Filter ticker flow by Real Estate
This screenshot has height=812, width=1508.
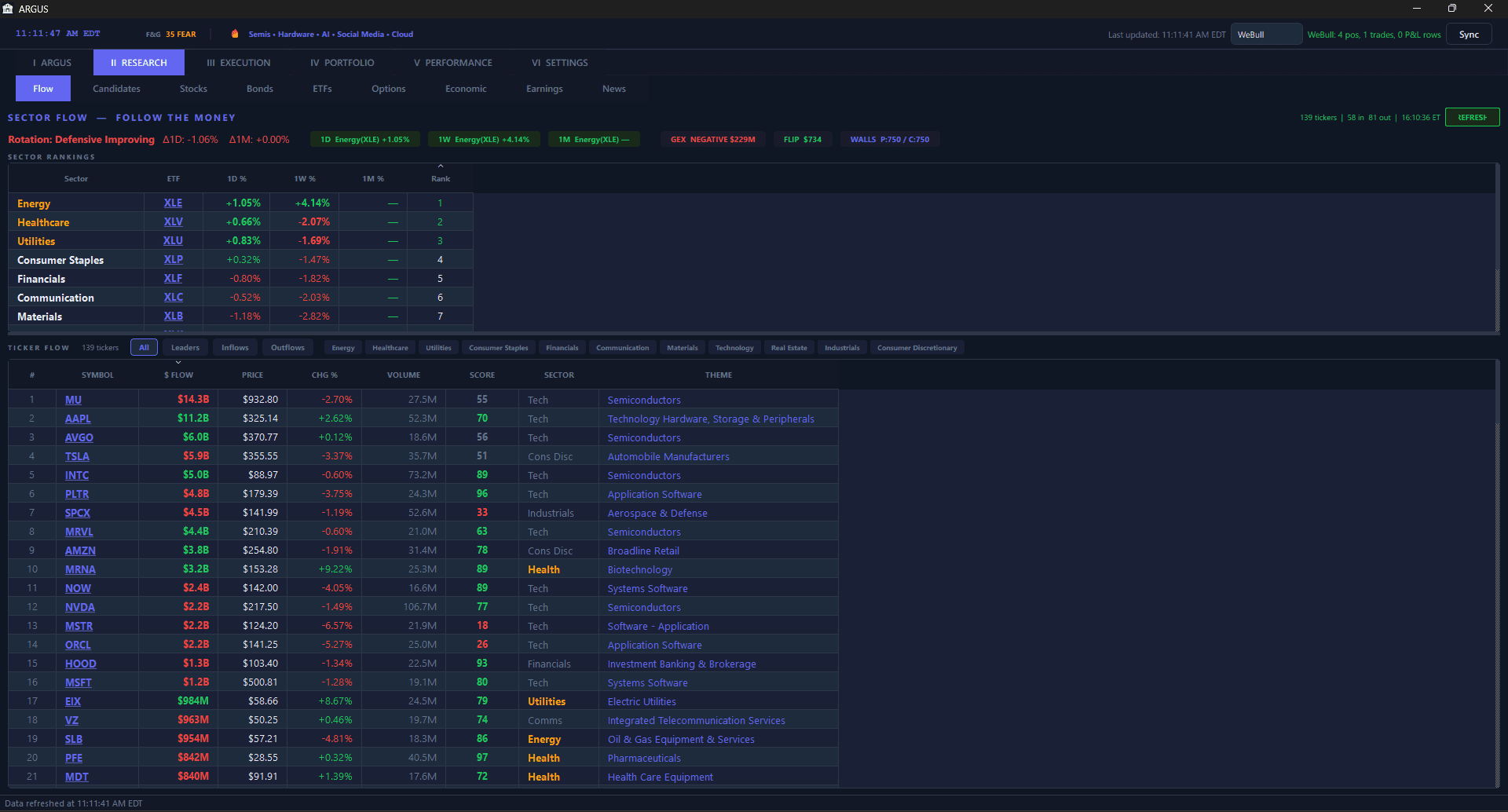point(789,348)
